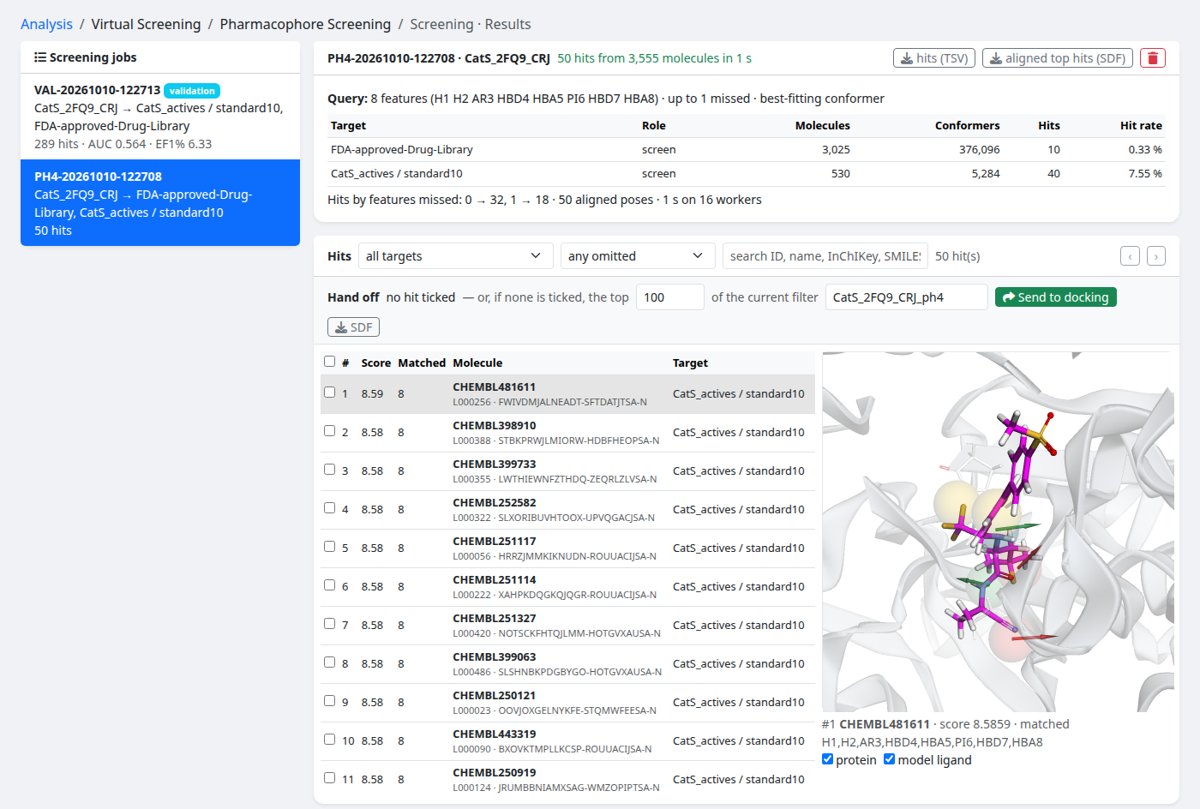Screen dimensions: 1200x809
Task: Click the Screening jobs panel header
Action: tap(160, 58)
